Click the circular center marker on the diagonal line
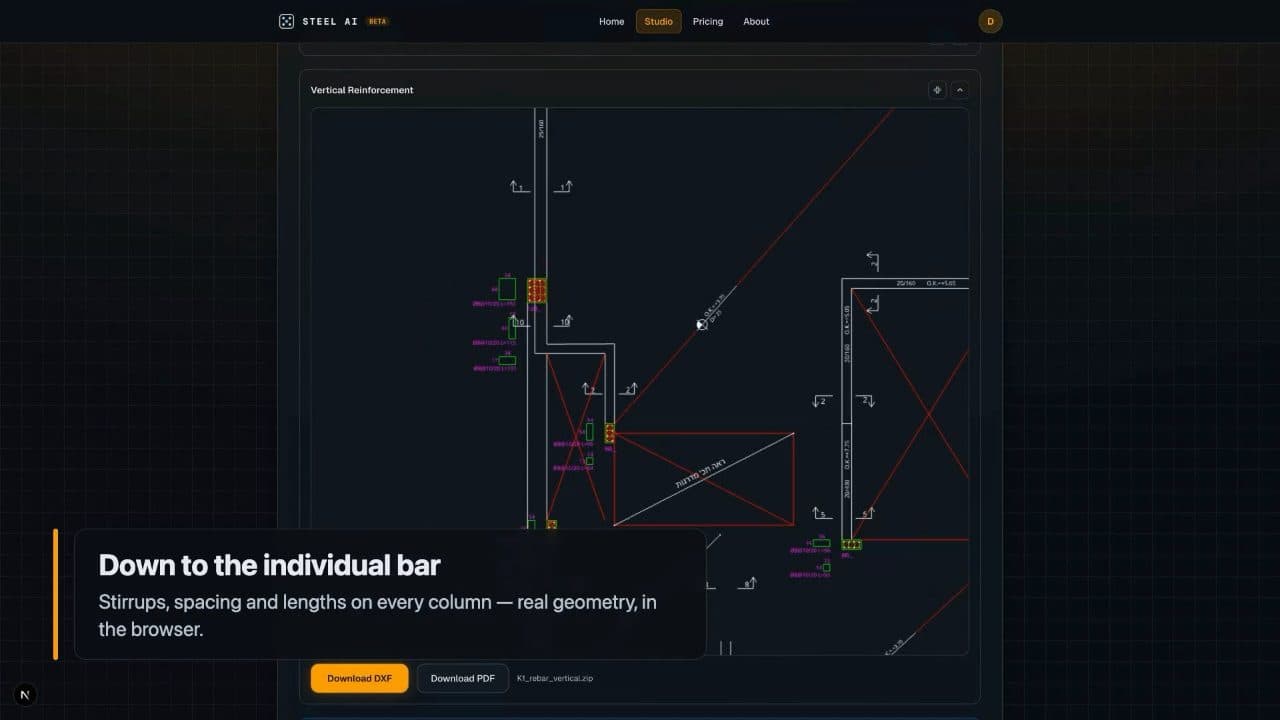This screenshot has height=720, width=1280. click(x=702, y=324)
